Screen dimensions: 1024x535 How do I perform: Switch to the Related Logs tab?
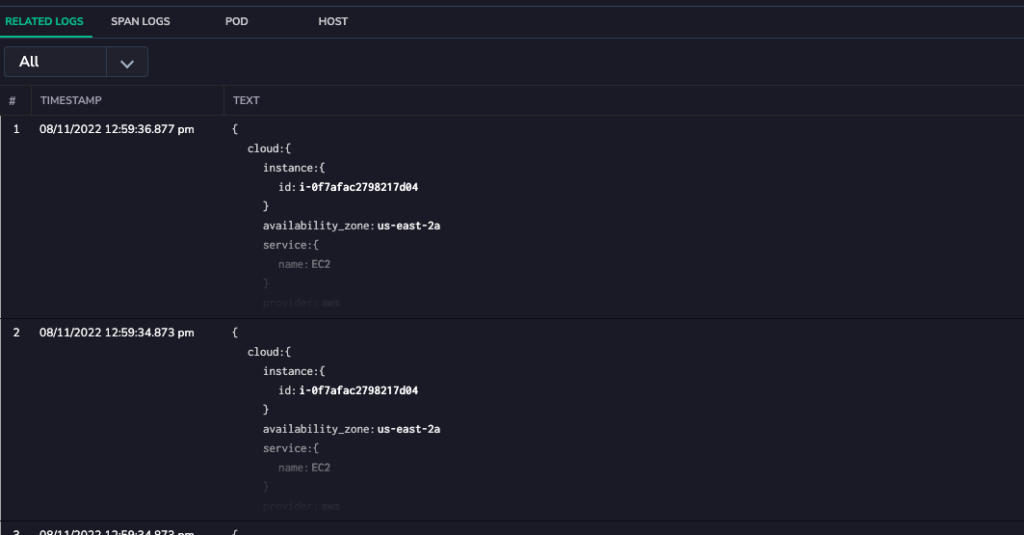[x=44, y=22]
